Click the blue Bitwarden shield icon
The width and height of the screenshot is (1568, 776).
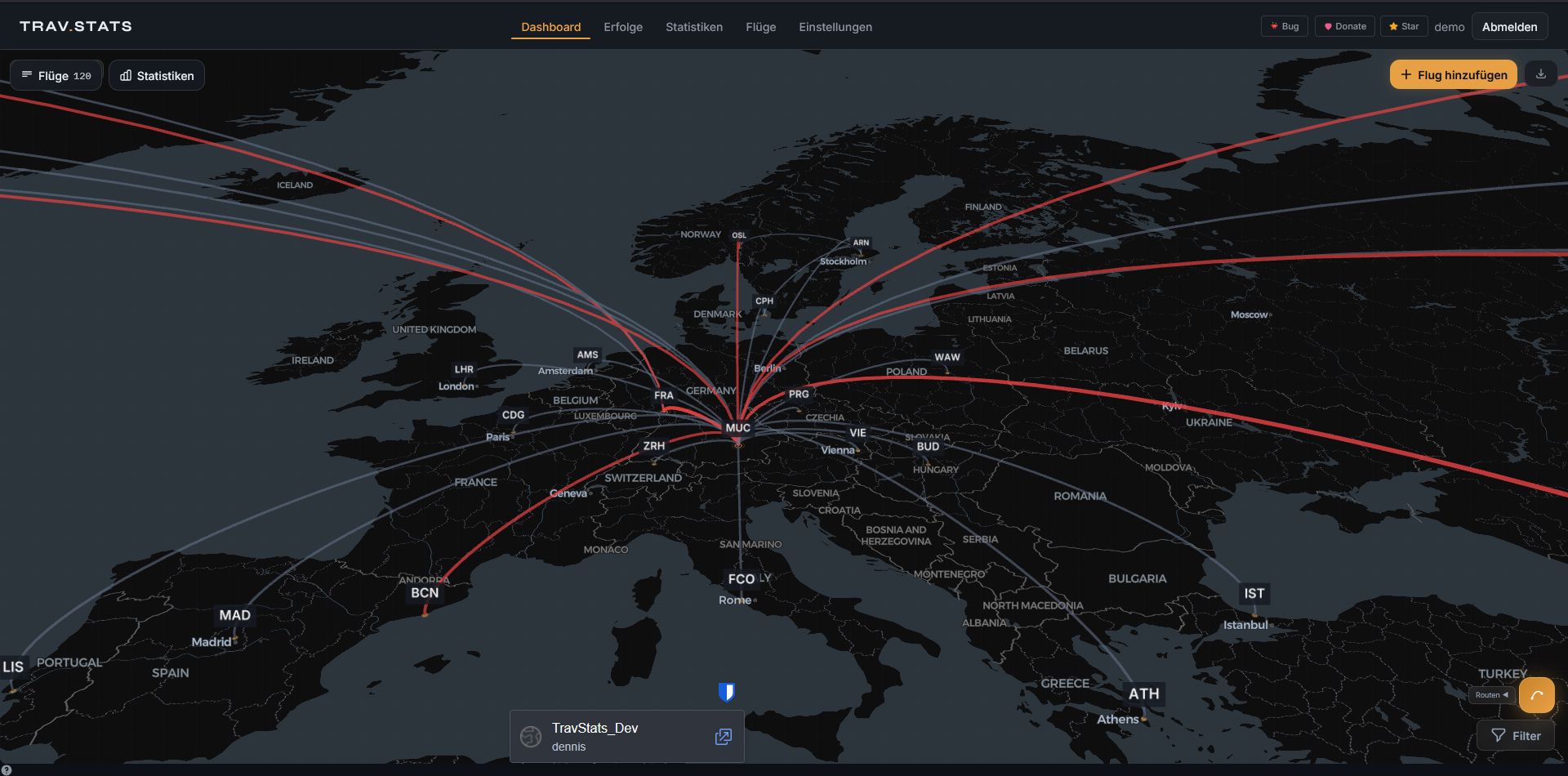[726, 693]
